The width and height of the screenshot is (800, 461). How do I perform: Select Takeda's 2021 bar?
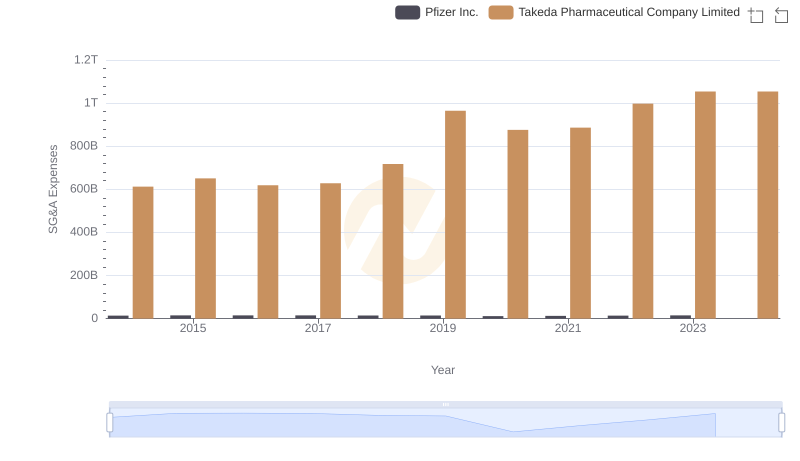click(580, 222)
